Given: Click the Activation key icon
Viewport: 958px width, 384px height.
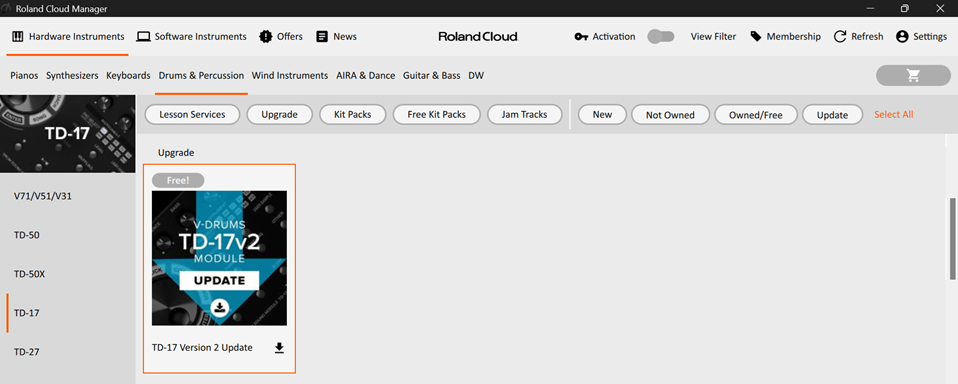Looking at the screenshot, I should point(581,37).
